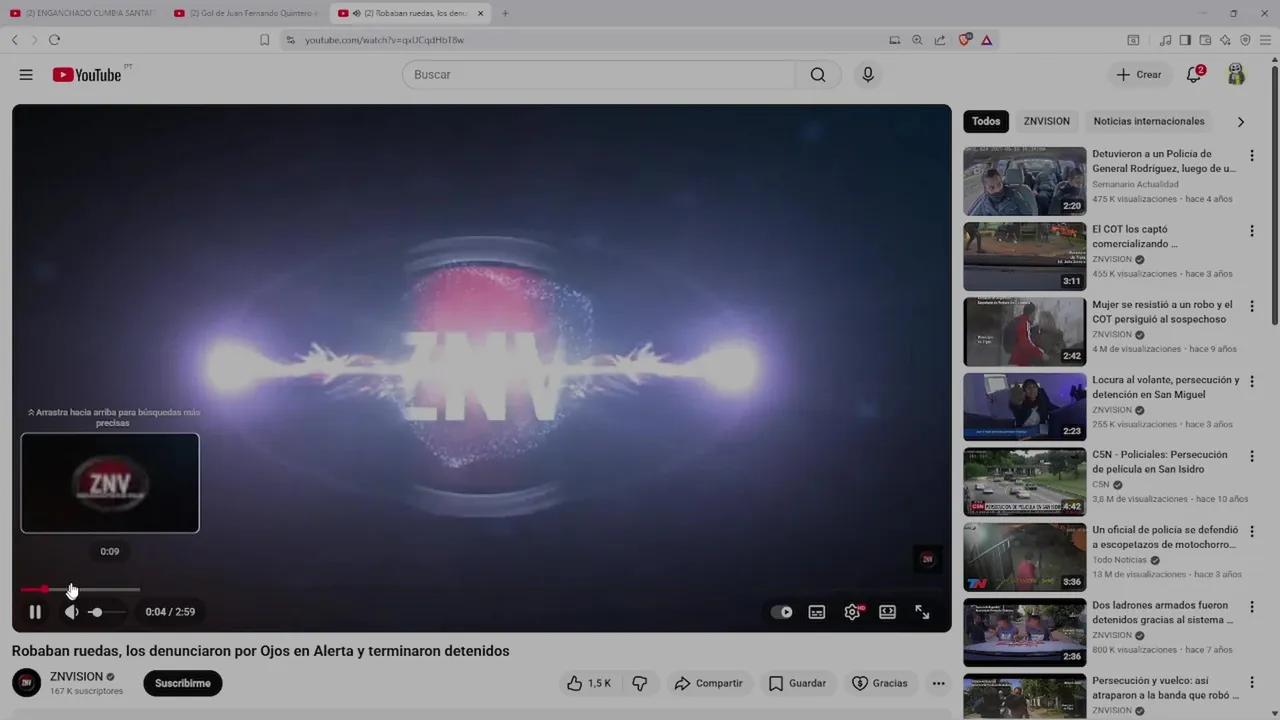Image resolution: width=1280 pixels, height=720 pixels.
Task: Click the Gracias button
Action: (x=880, y=684)
